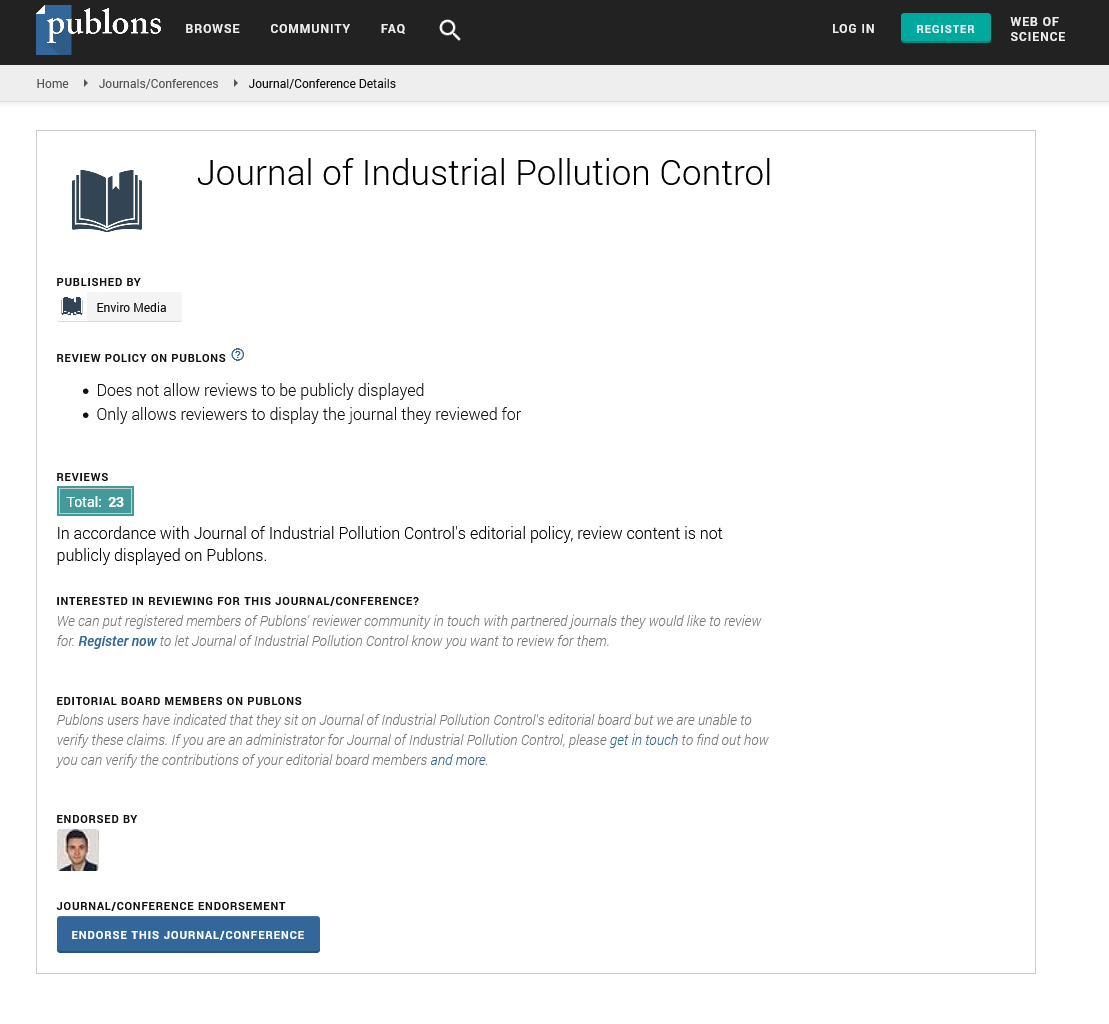The height and width of the screenshot is (1024, 1109).
Task: Follow the get in touch link
Action: pos(643,740)
